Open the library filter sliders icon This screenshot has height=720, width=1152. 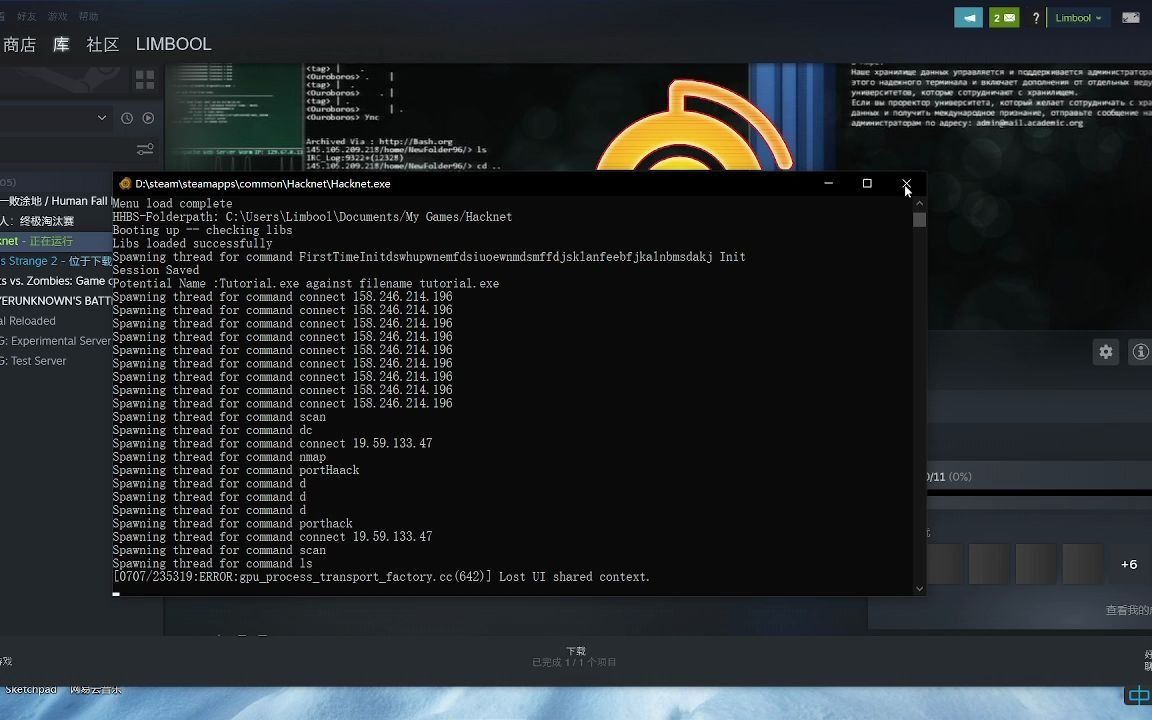pos(145,148)
